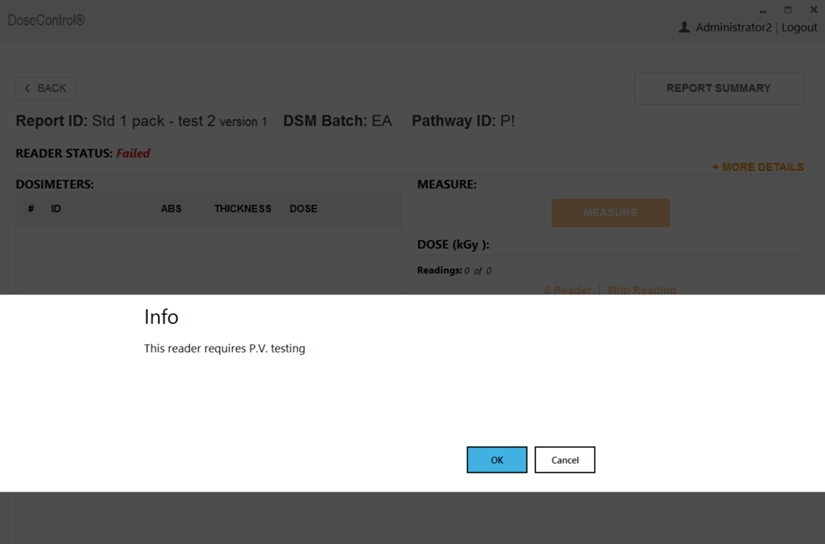Select the DOSE column header
Screen dimensions: 825x544
[x=303, y=209]
